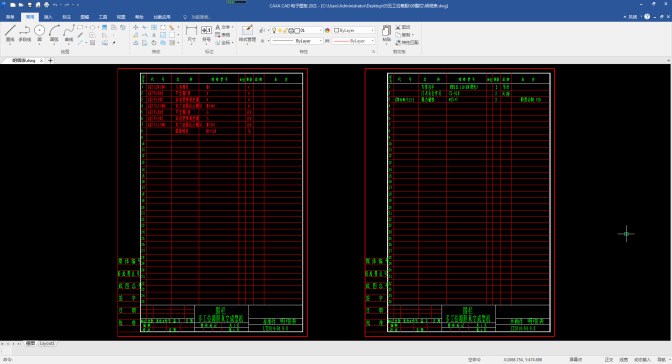Switch to the Model sheet tab
The width and height of the screenshot is (672, 364).
[x=30, y=343]
